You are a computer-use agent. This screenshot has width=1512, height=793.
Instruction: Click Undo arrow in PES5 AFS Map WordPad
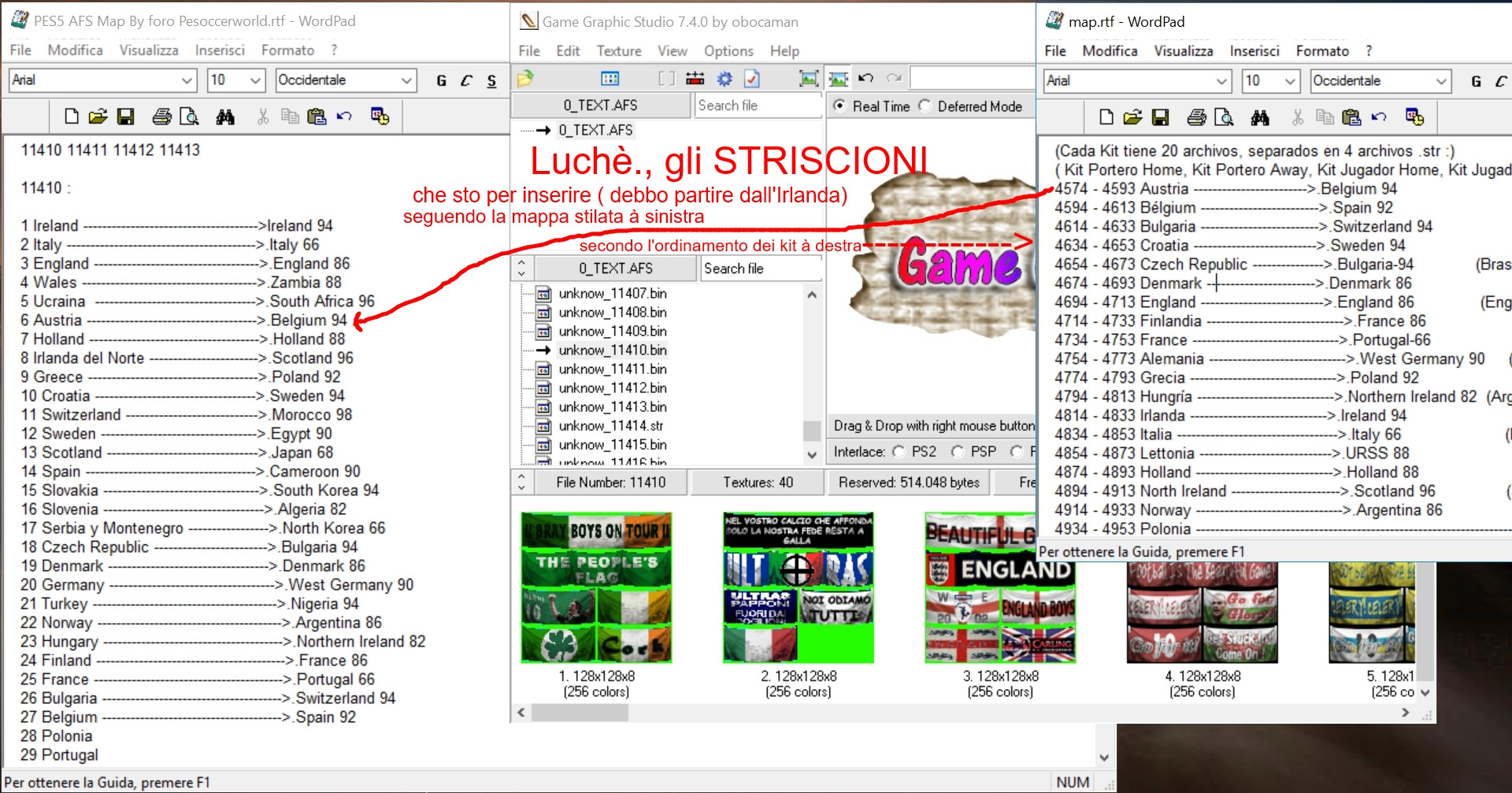coord(344,117)
